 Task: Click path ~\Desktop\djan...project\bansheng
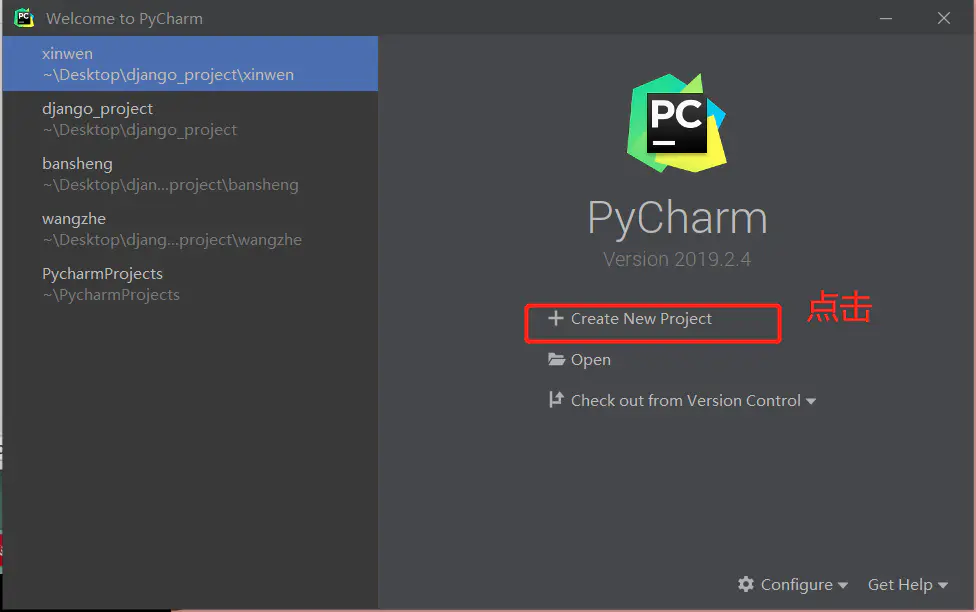coord(171,185)
